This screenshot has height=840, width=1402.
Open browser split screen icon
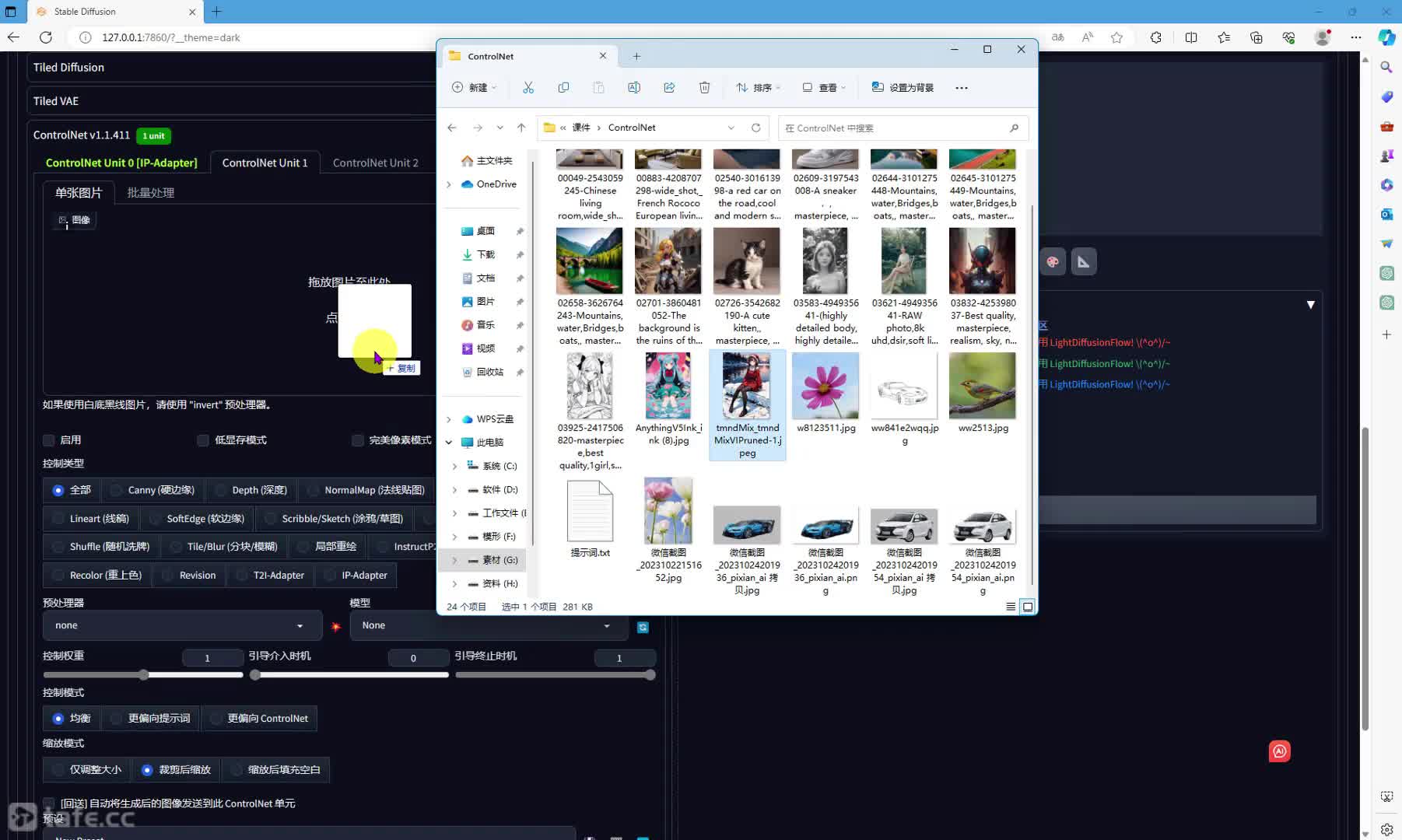tap(1190, 37)
